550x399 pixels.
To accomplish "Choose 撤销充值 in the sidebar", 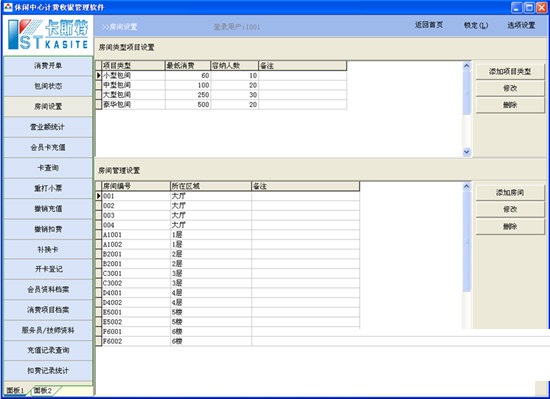I will 48,209.
